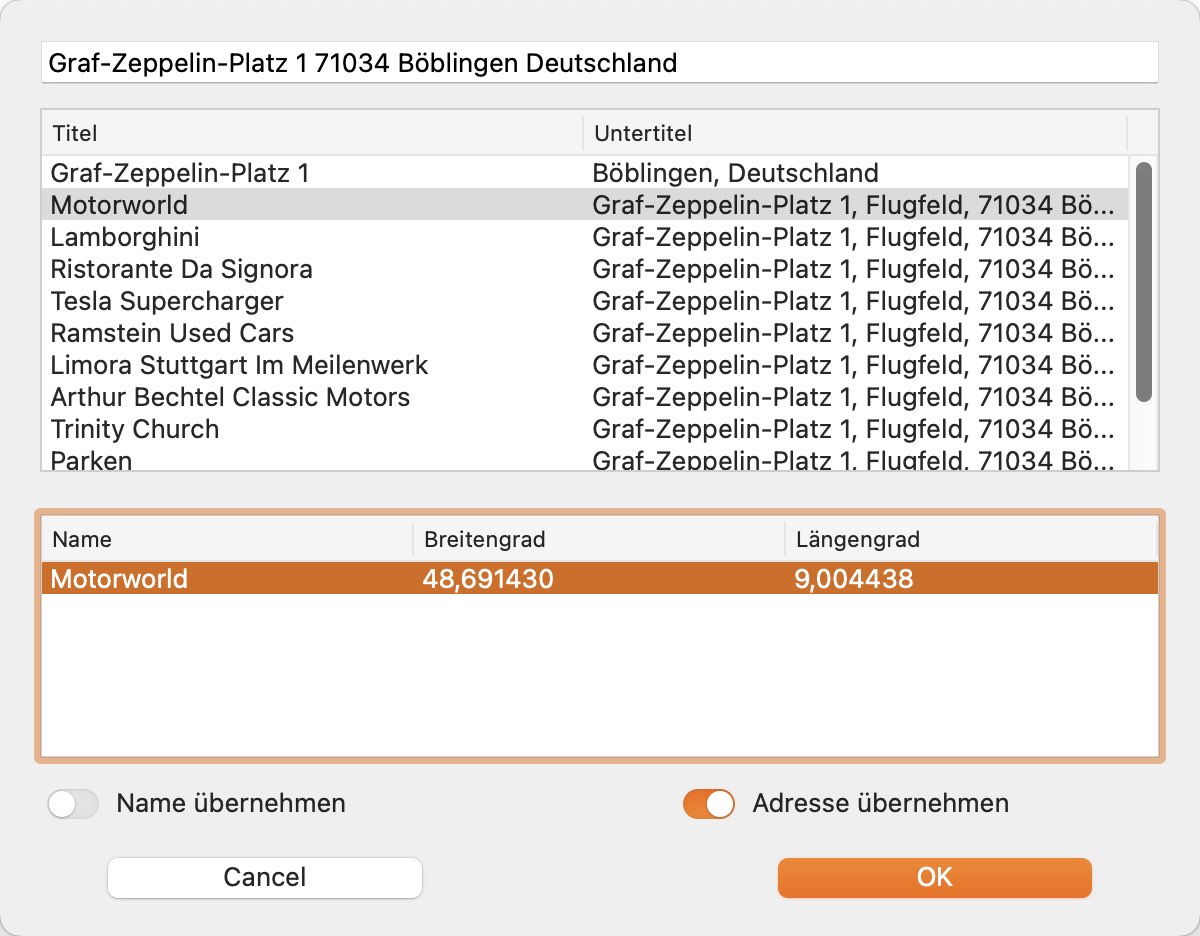Click the latitude value 48,691430
The width and height of the screenshot is (1200, 936).
(488, 578)
